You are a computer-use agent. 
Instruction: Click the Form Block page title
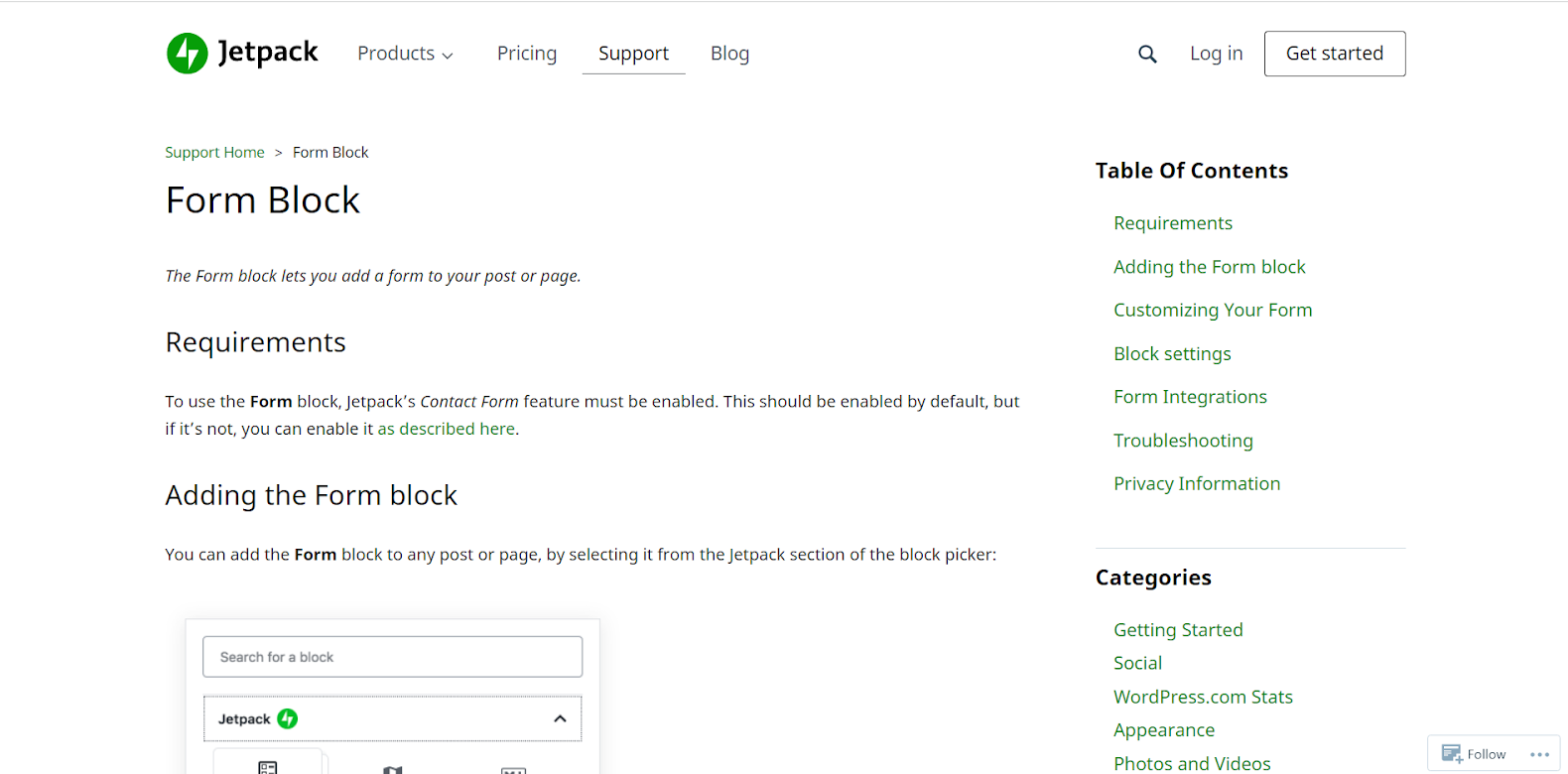[x=263, y=200]
